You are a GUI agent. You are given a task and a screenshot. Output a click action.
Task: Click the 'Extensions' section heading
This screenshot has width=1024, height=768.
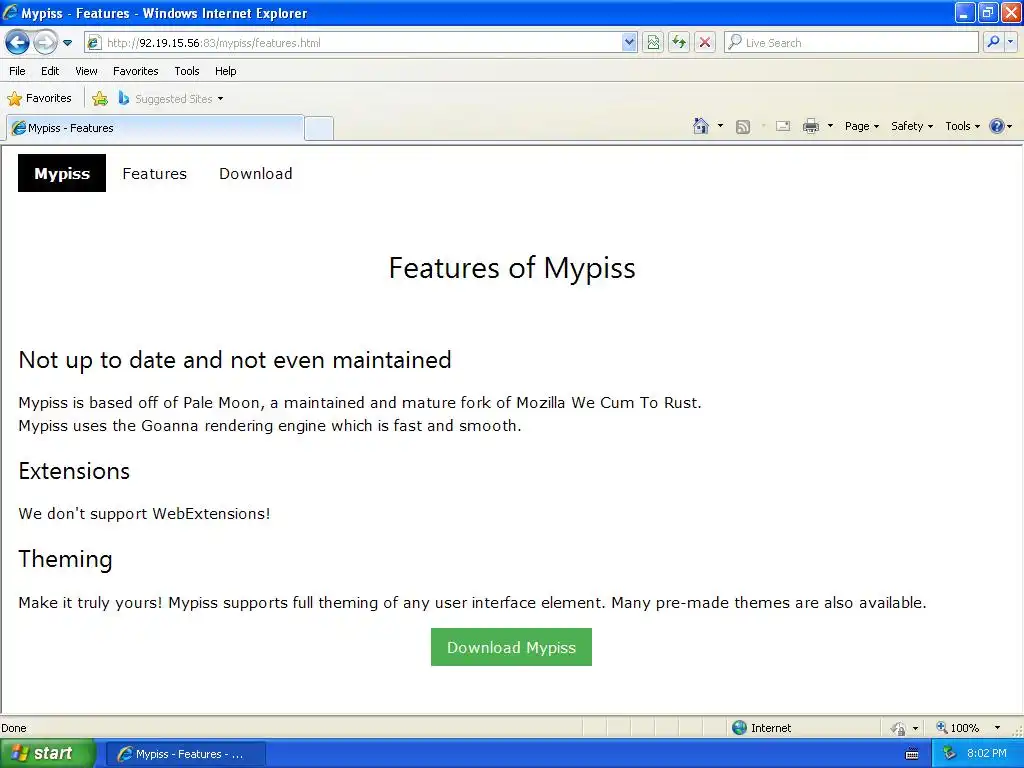pos(74,471)
